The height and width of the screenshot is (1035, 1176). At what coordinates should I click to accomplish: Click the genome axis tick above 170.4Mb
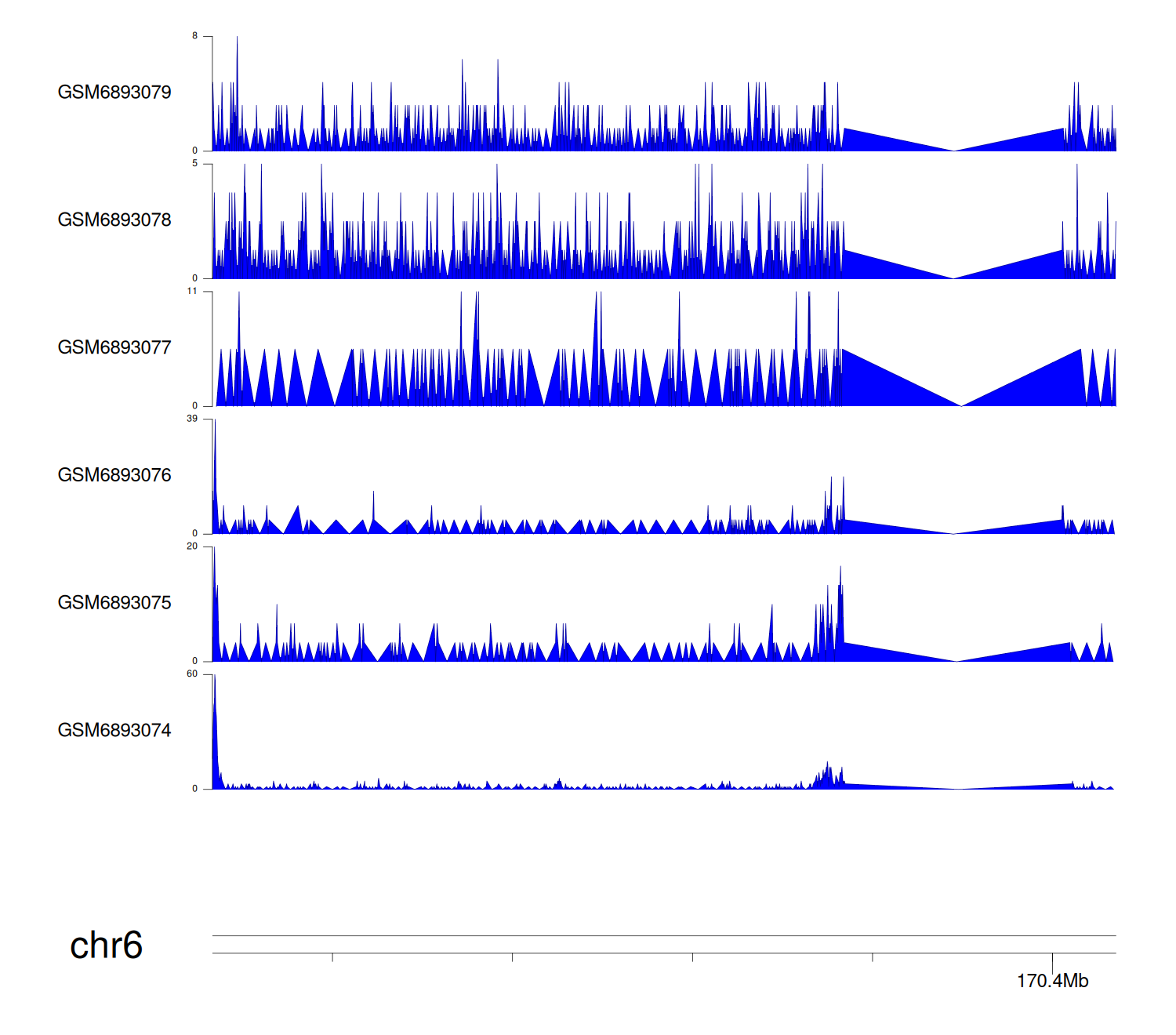point(1052,957)
